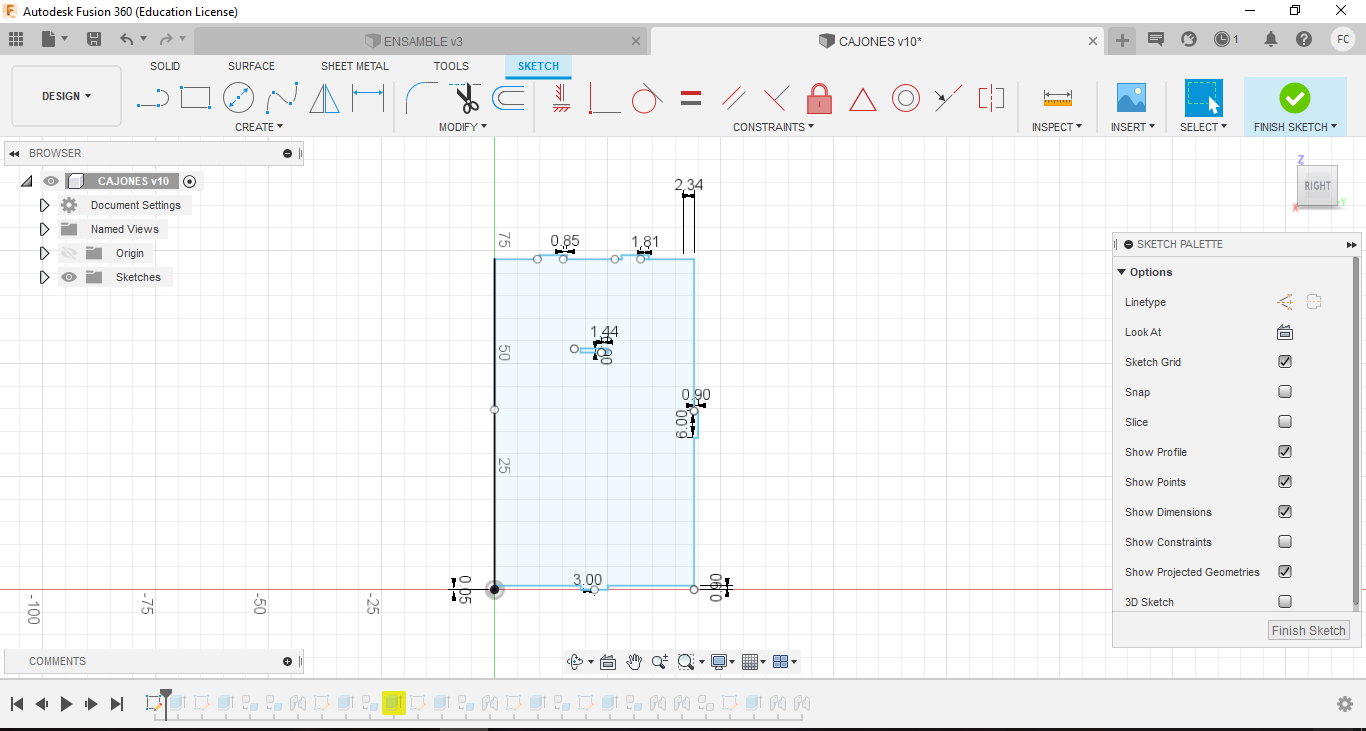Select the Measure tool above Inspect

[1057, 98]
